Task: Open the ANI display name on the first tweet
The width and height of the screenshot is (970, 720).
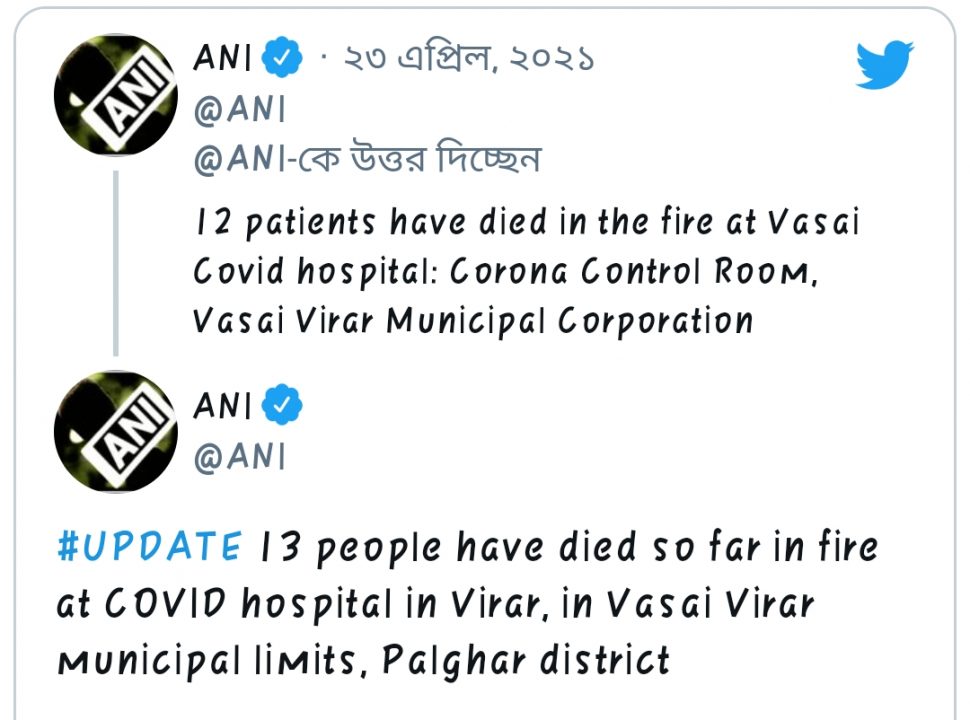Action: click(222, 60)
